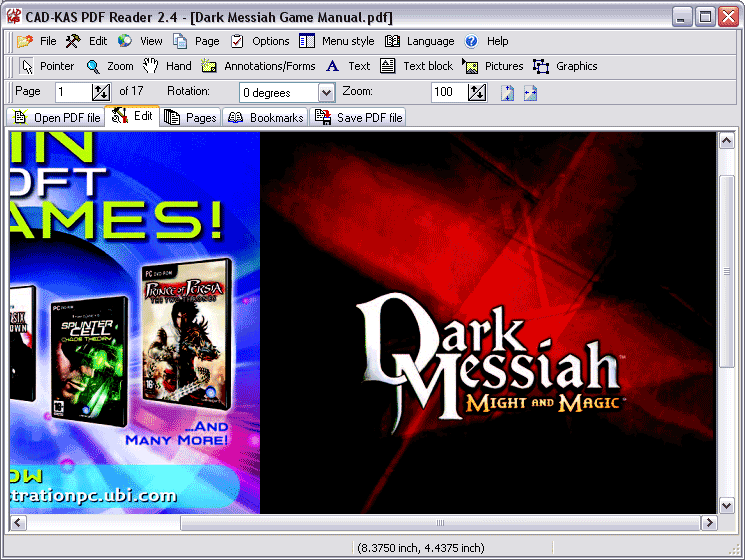The image size is (745, 560).
Task: Switch to the Bookmarks tab
Action: [x=265, y=117]
